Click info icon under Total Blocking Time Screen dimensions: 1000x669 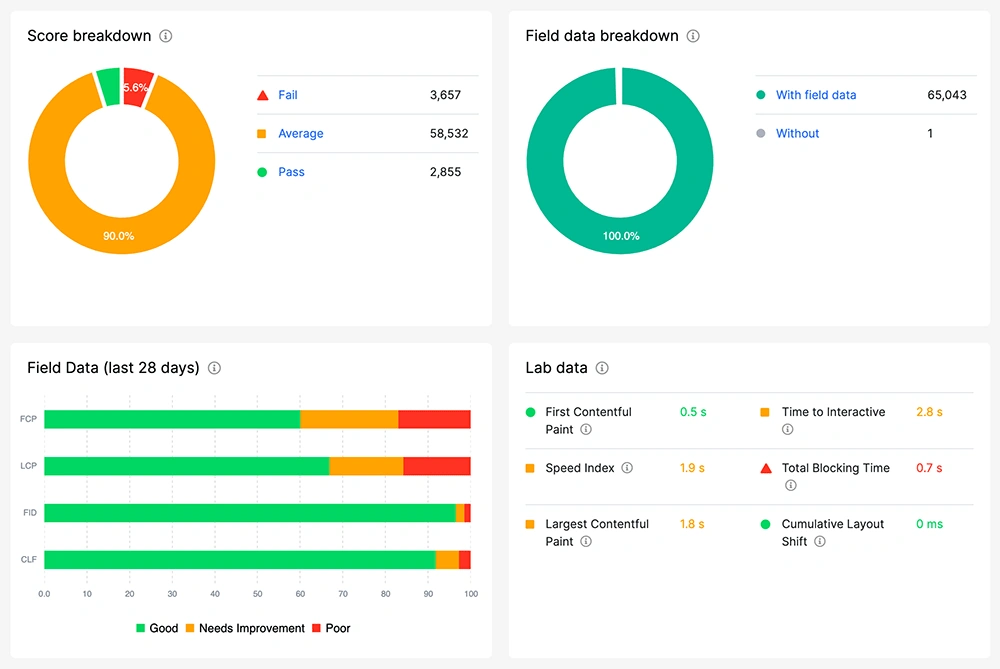point(790,486)
